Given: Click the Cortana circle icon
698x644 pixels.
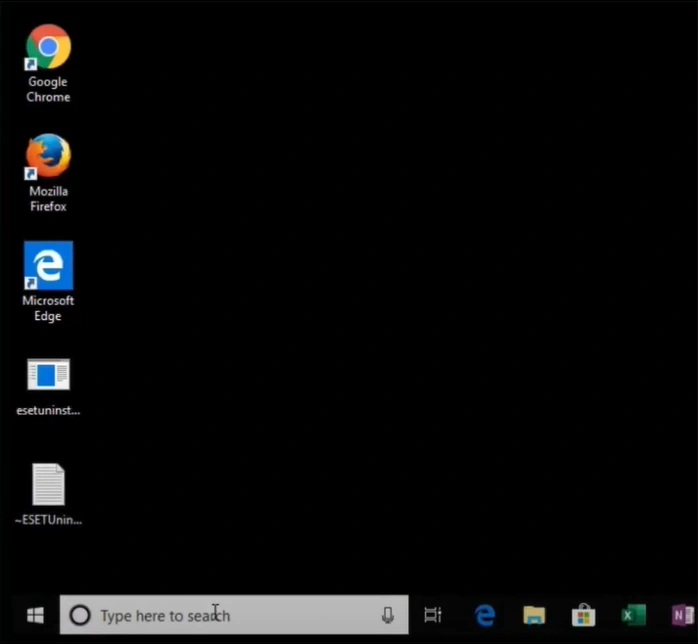Looking at the screenshot, I should point(80,616).
